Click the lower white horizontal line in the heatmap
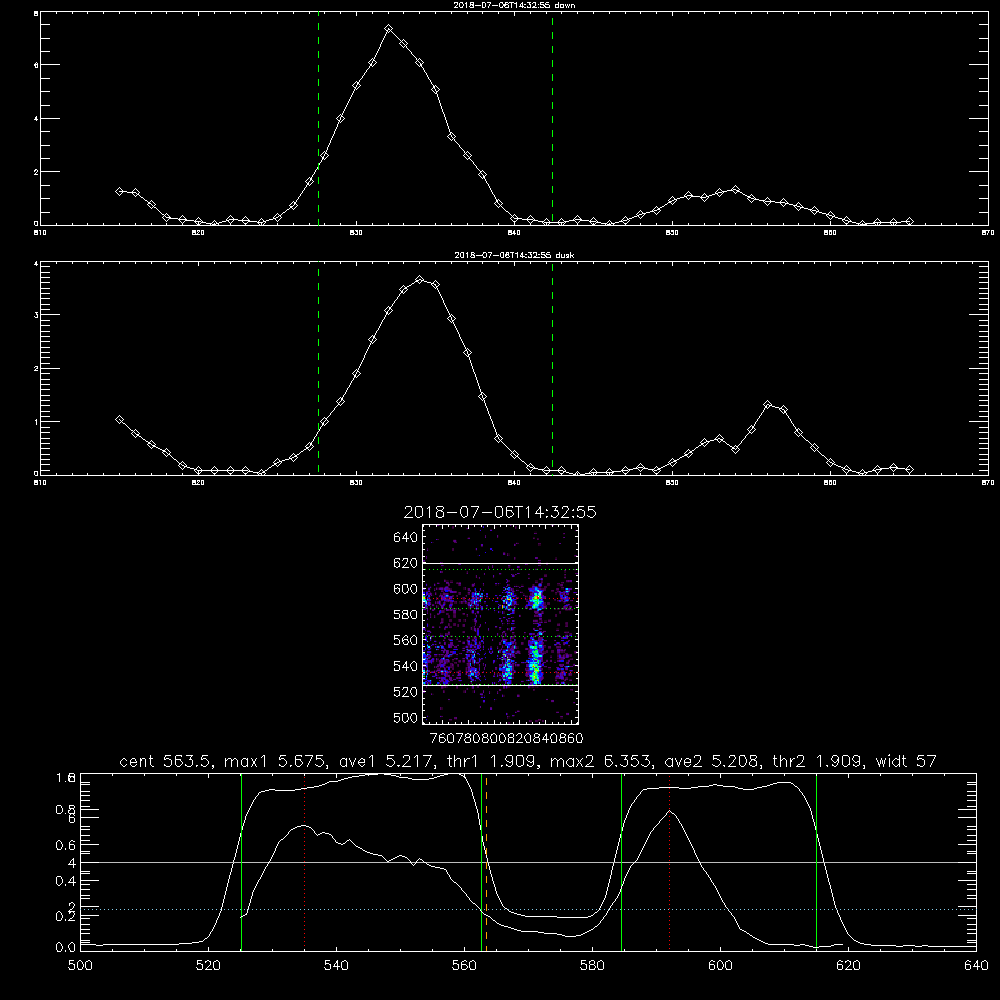Viewport: 1000px width, 1000px height. [500, 685]
